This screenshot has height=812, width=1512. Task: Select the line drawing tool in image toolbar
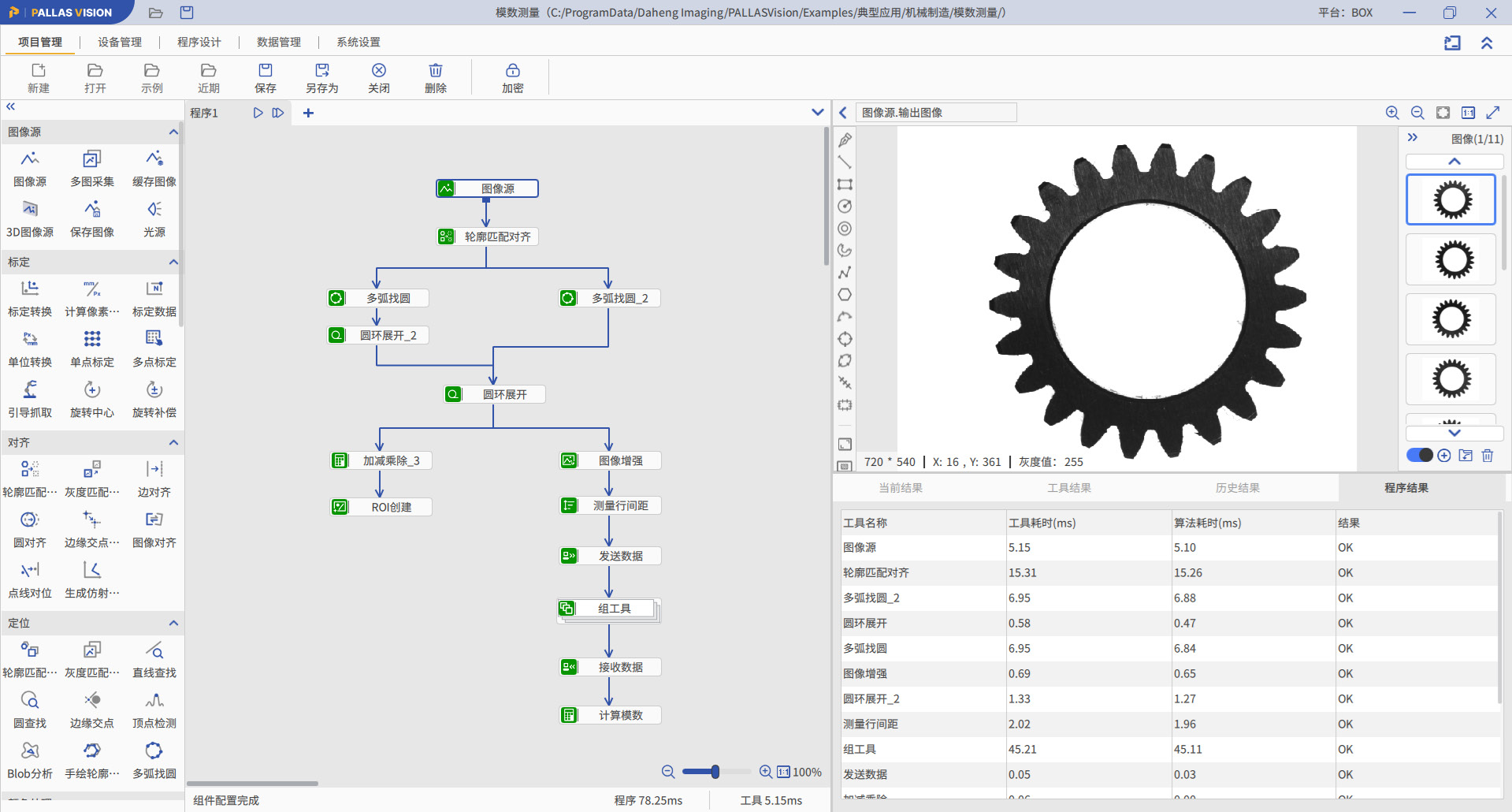845,162
